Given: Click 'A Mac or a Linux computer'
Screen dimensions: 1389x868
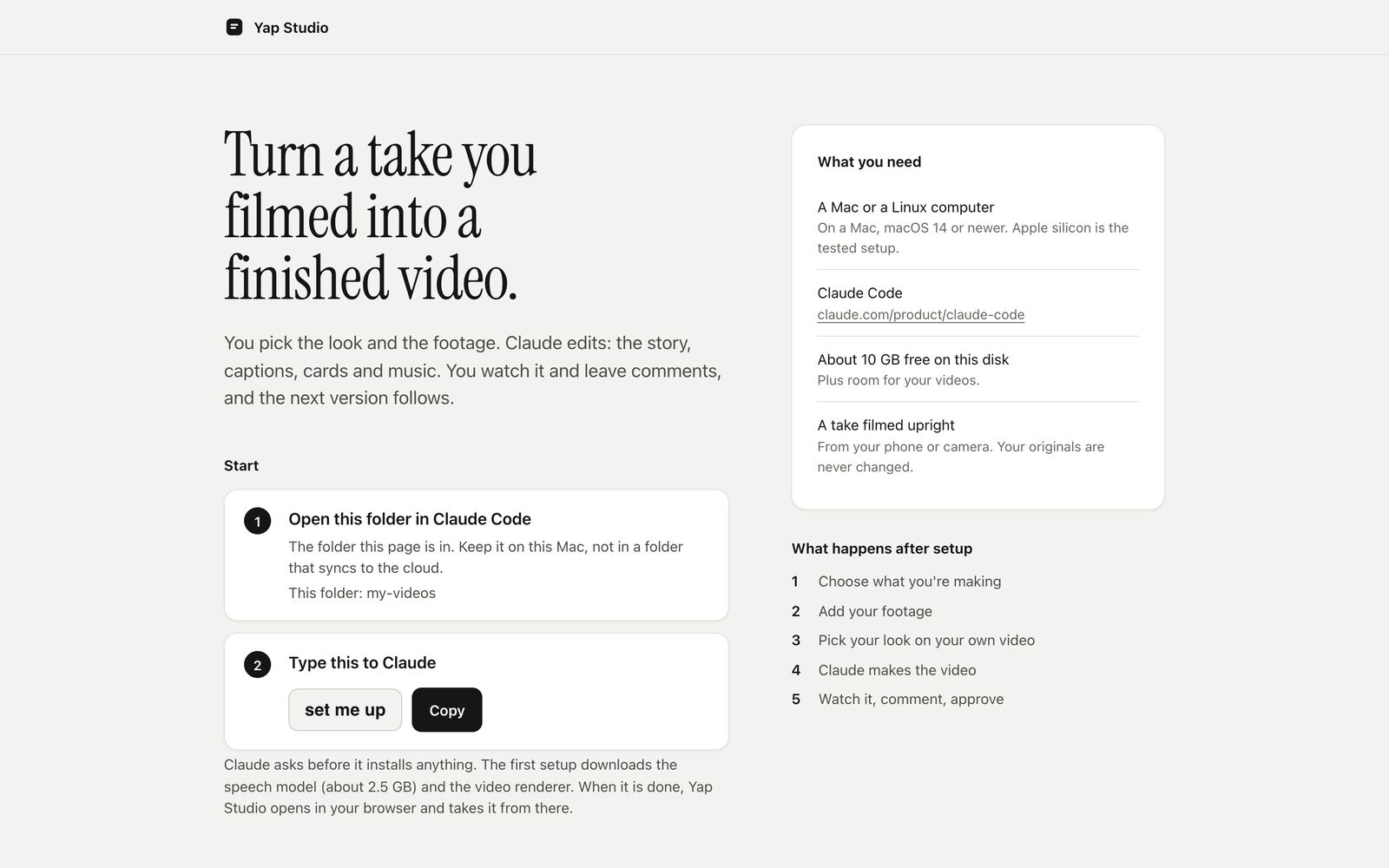Looking at the screenshot, I should (x=905, y=207).
